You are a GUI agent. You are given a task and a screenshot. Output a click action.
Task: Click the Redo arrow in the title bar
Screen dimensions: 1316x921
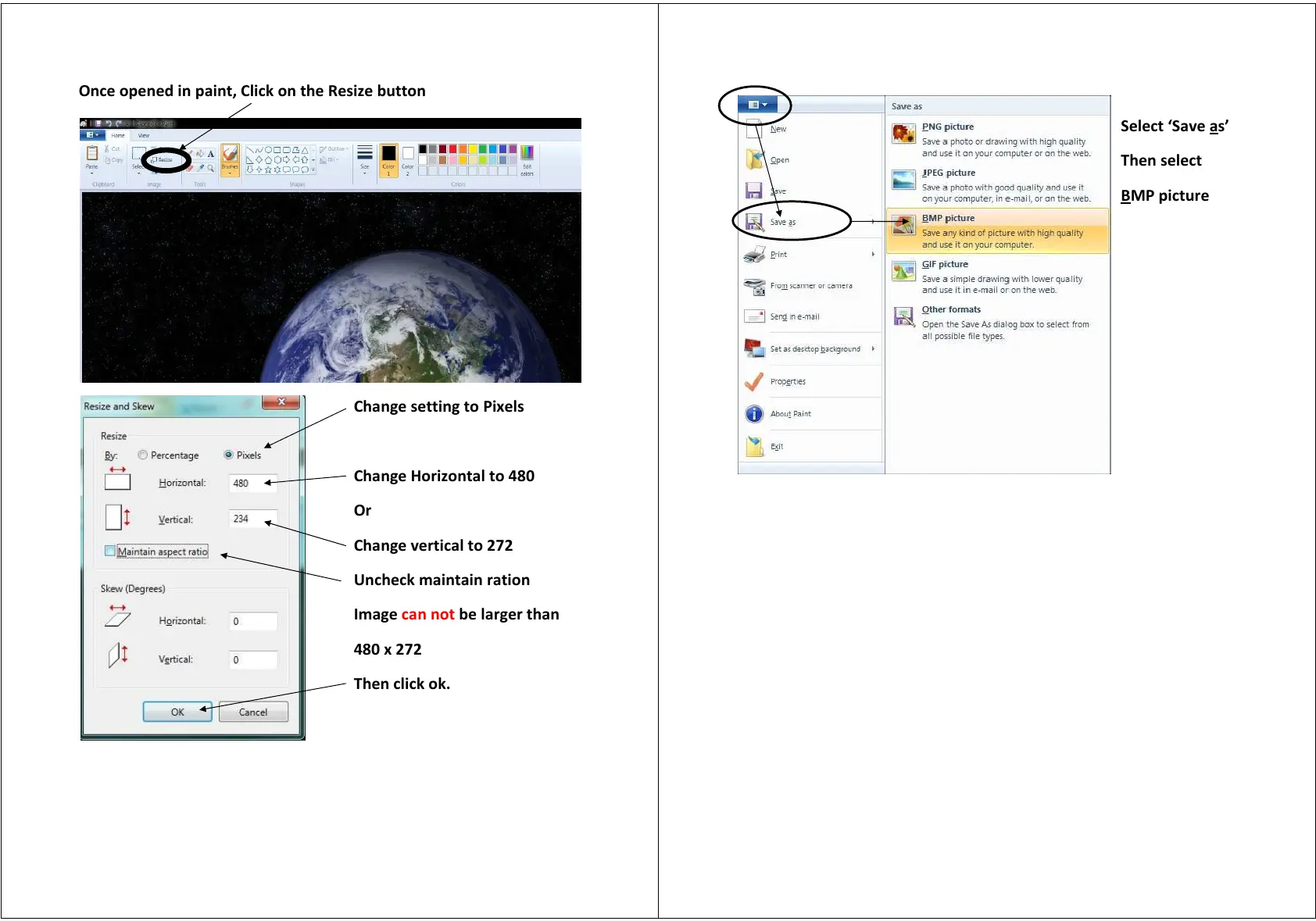(119, 123)
